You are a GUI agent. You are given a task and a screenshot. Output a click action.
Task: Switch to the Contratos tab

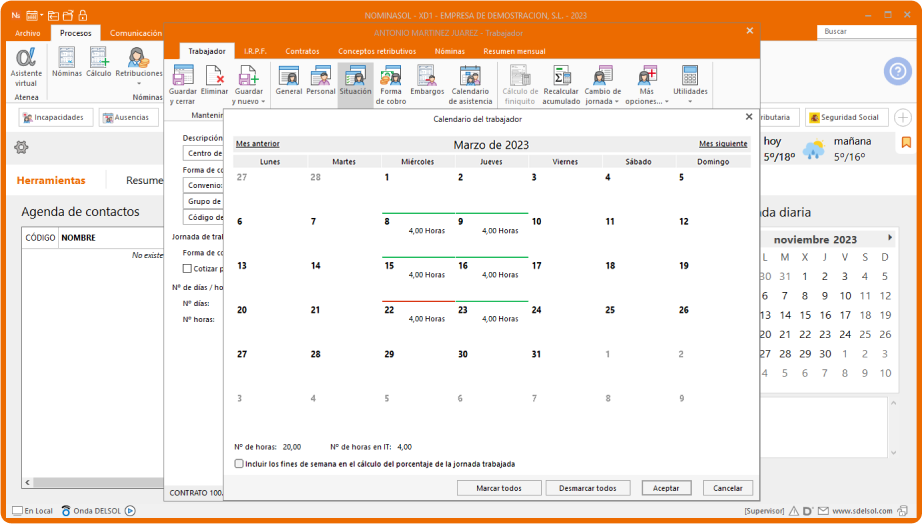point(302,51)
